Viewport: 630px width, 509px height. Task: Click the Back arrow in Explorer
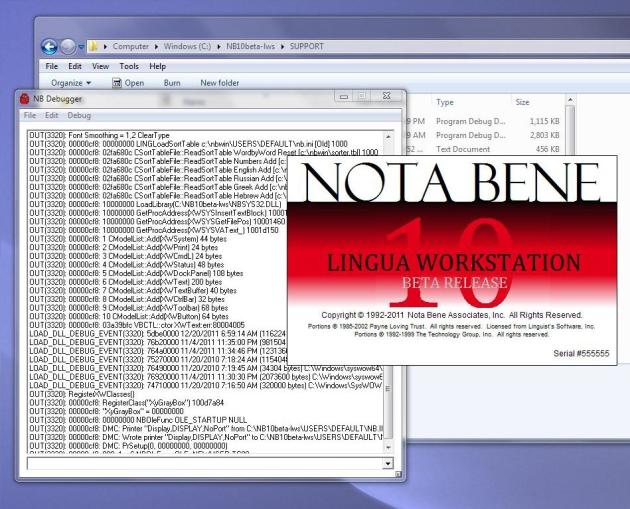pos(49,47)
